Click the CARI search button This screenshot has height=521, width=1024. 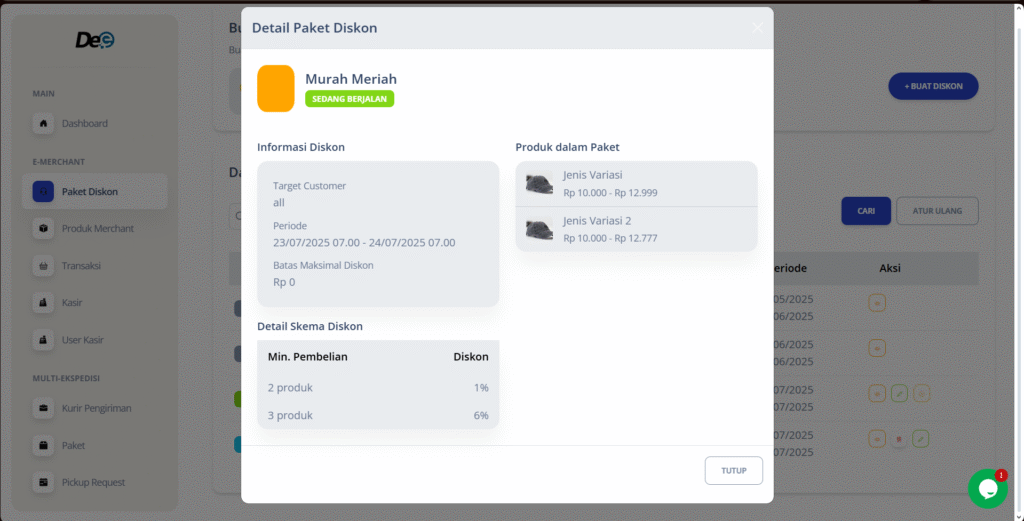click(866, 211)
